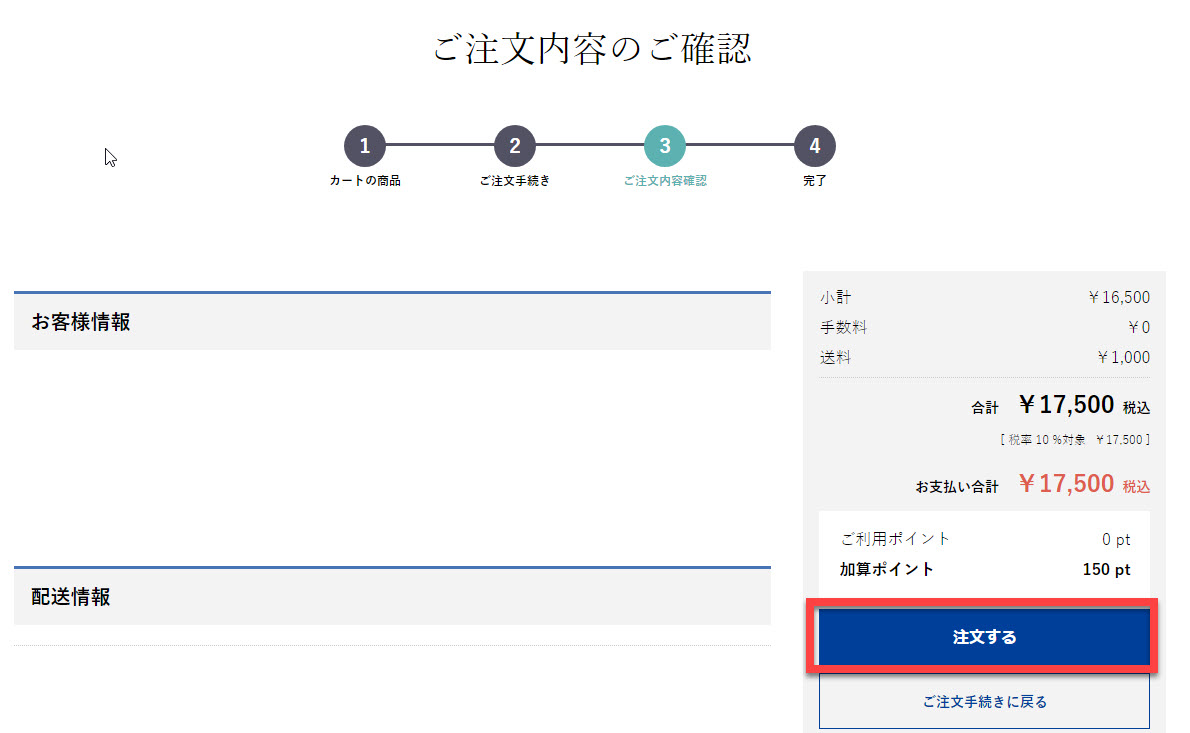Select step 3 circle ご注文内容確認
The height and width of the screenshot is (733, 1190).
tap(665, 146)
